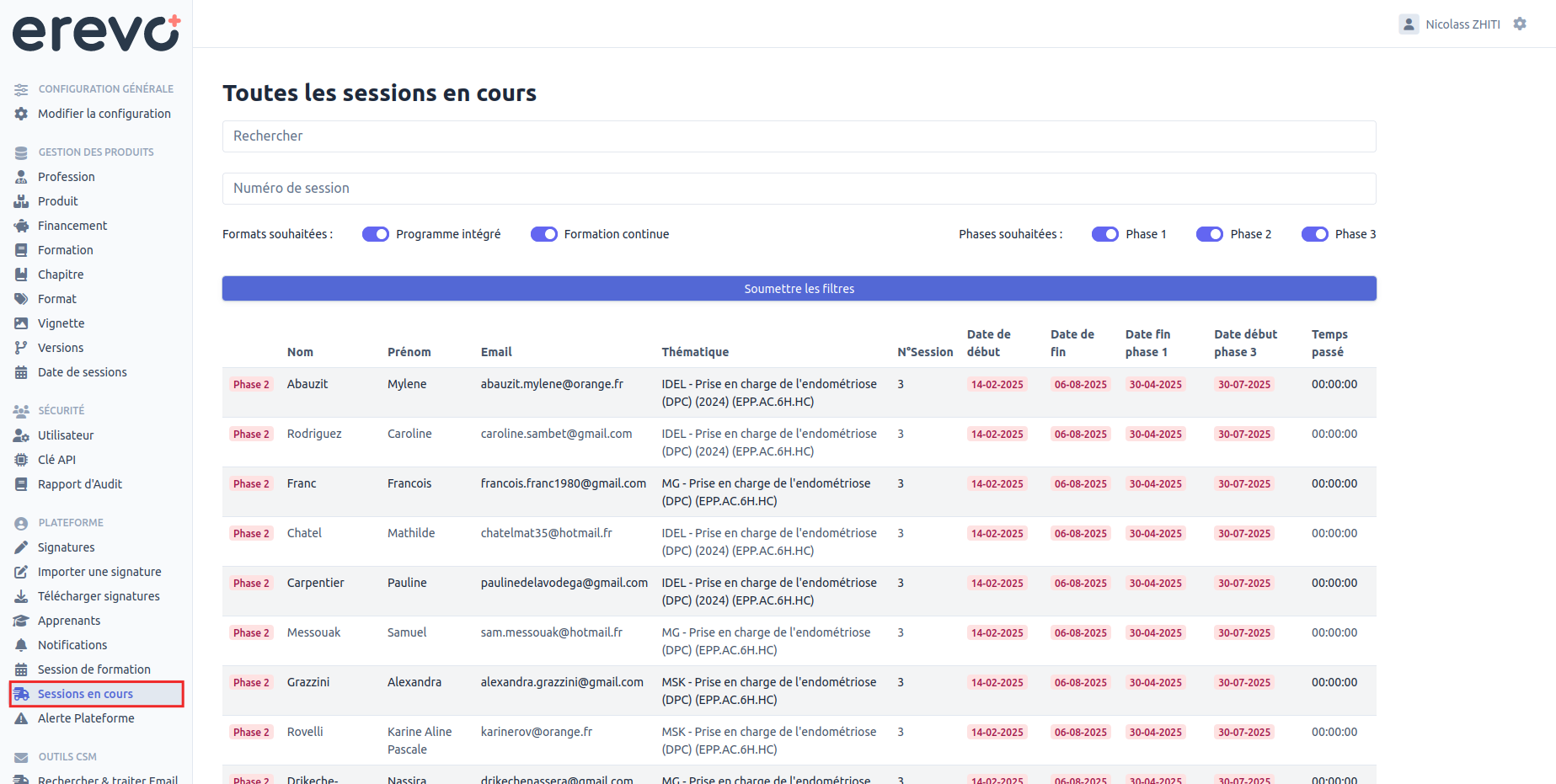
Task: Open the Profession sidebar icon
Action: click(21, 177)
